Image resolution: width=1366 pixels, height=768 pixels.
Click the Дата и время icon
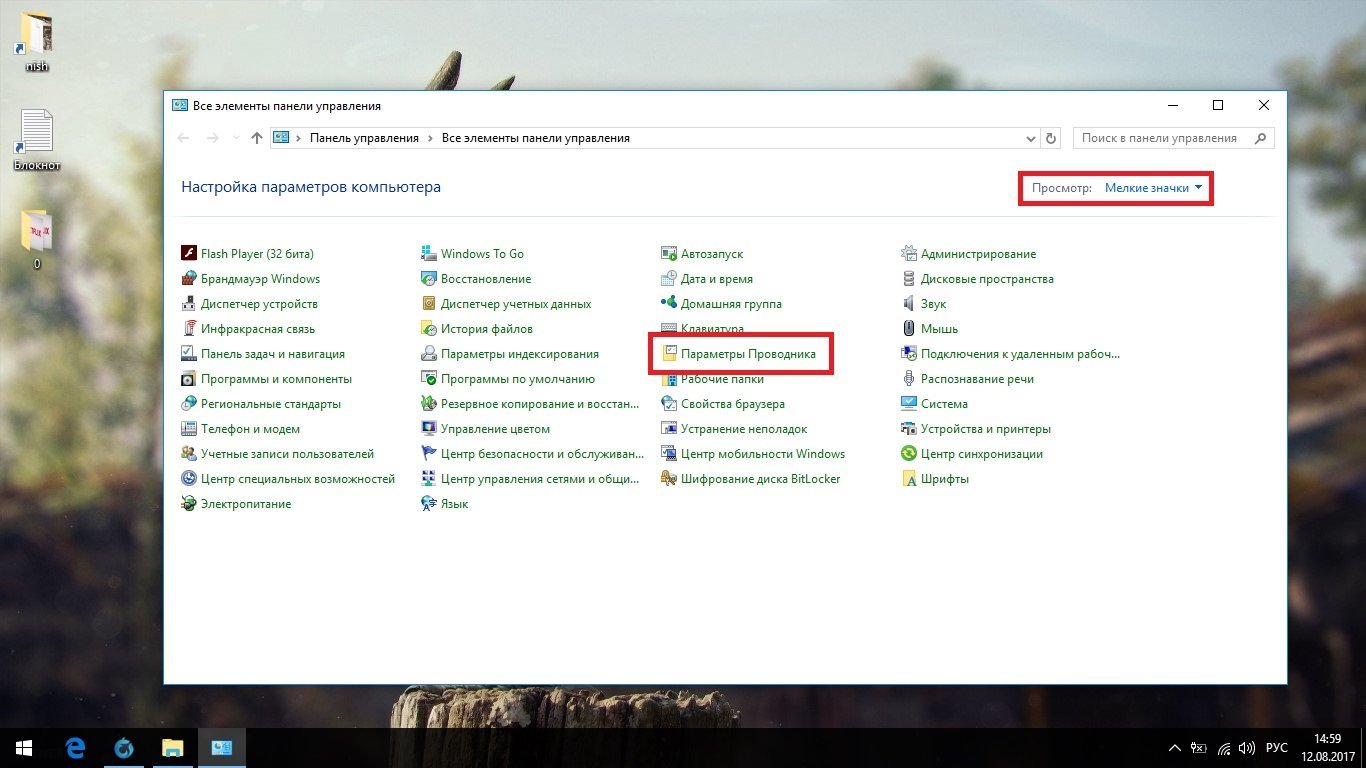pos(669,279)
